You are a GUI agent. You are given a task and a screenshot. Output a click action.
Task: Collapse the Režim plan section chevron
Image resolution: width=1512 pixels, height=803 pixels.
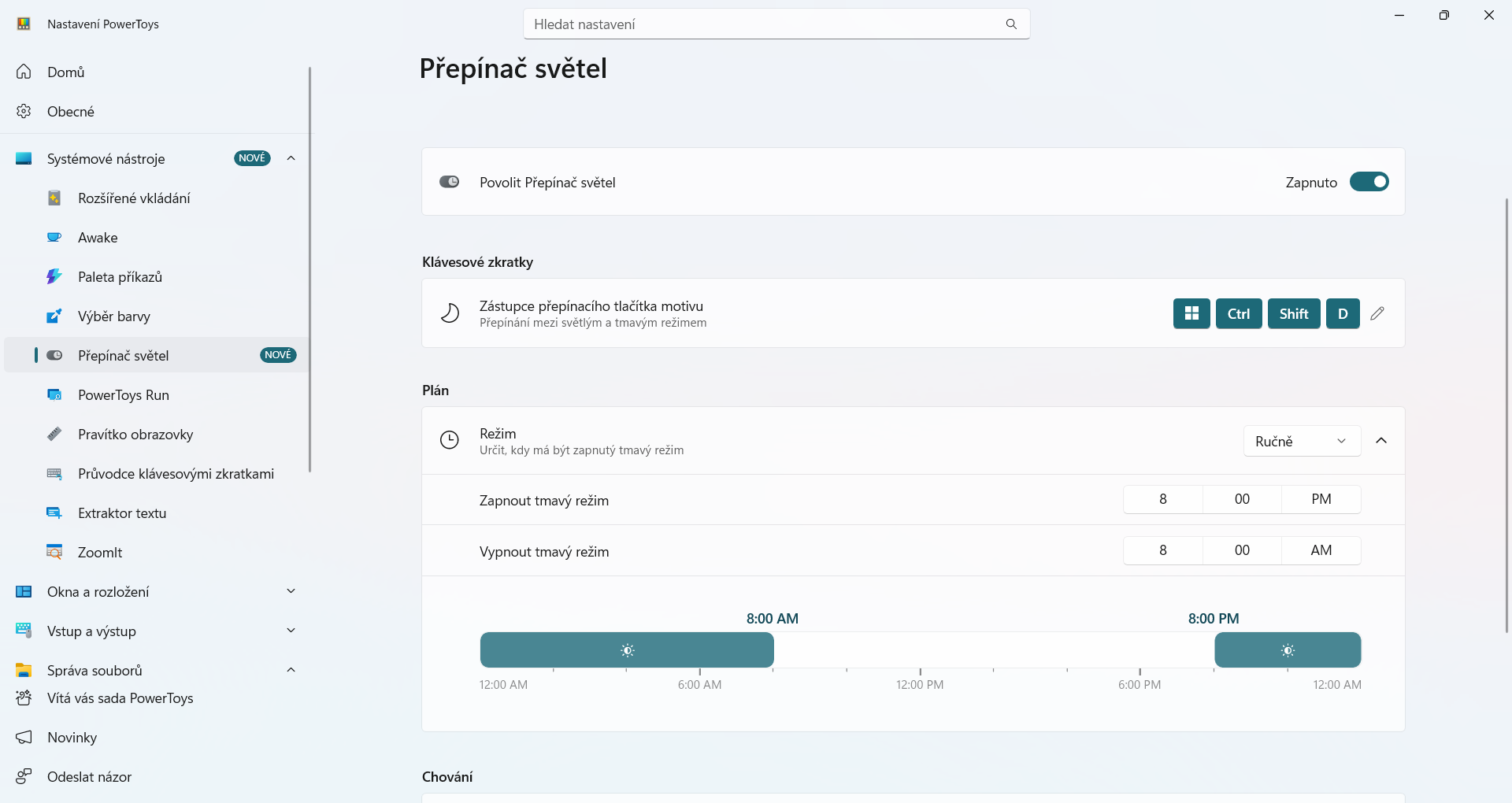click(x=1381, y=441)
